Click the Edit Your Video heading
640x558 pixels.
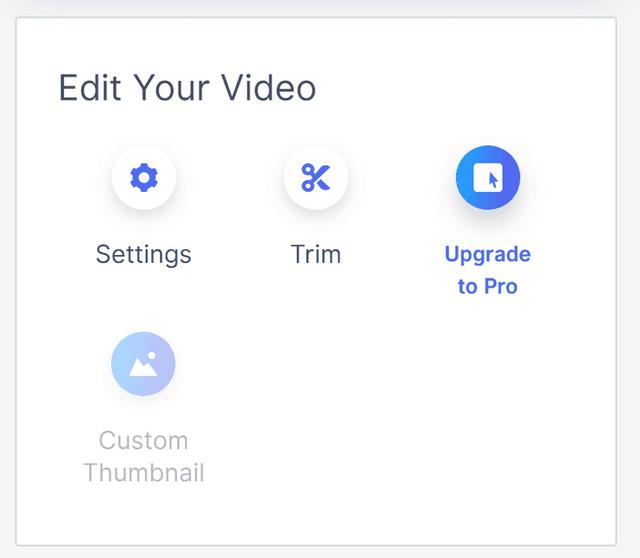click(187, 88)
